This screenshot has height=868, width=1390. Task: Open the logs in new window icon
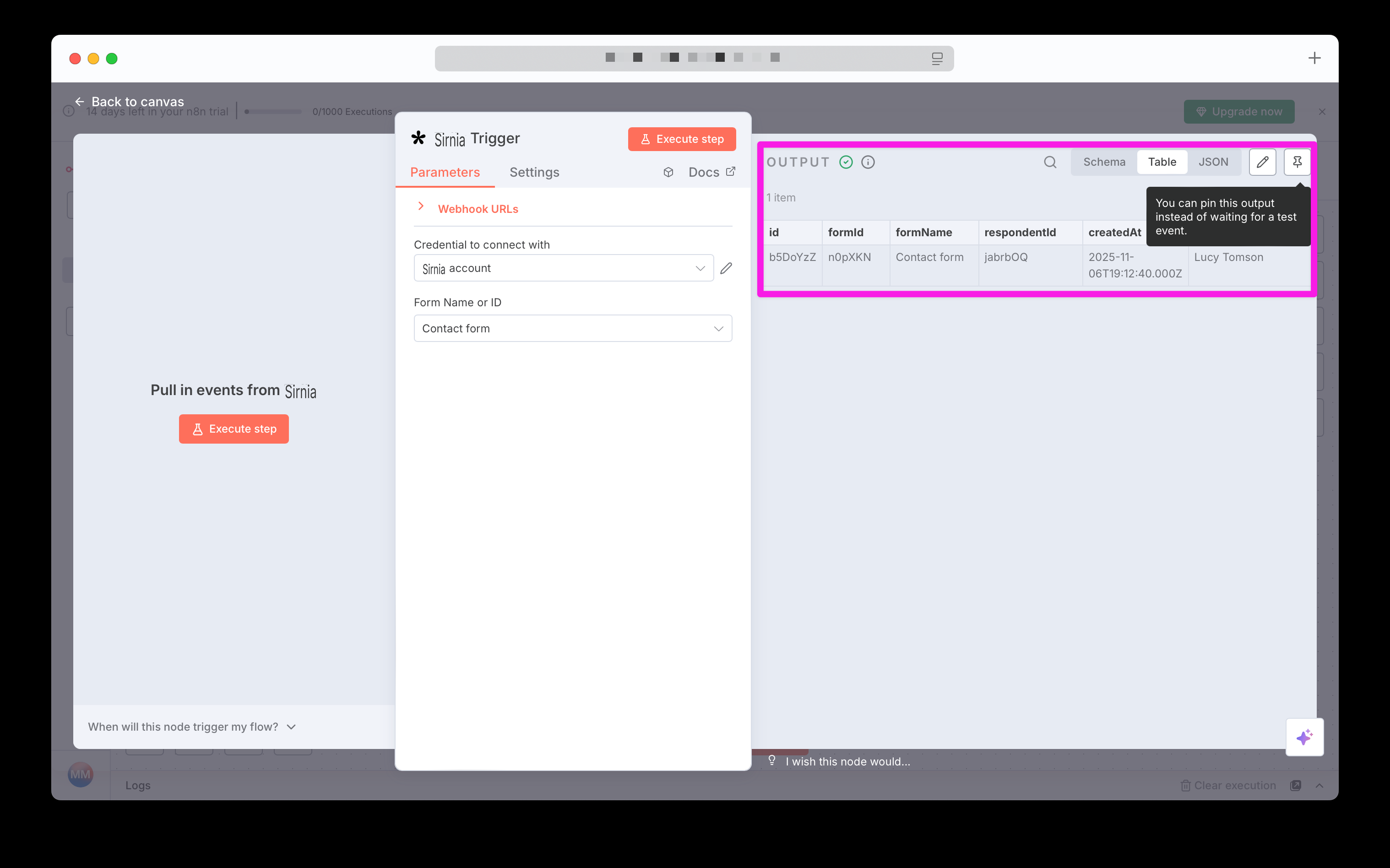click(x=1295, y=785)
